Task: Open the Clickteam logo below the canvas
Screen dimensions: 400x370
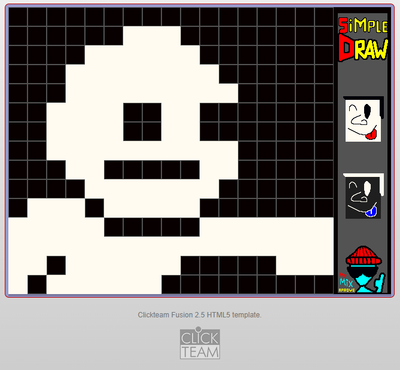Action: [200, 343]
